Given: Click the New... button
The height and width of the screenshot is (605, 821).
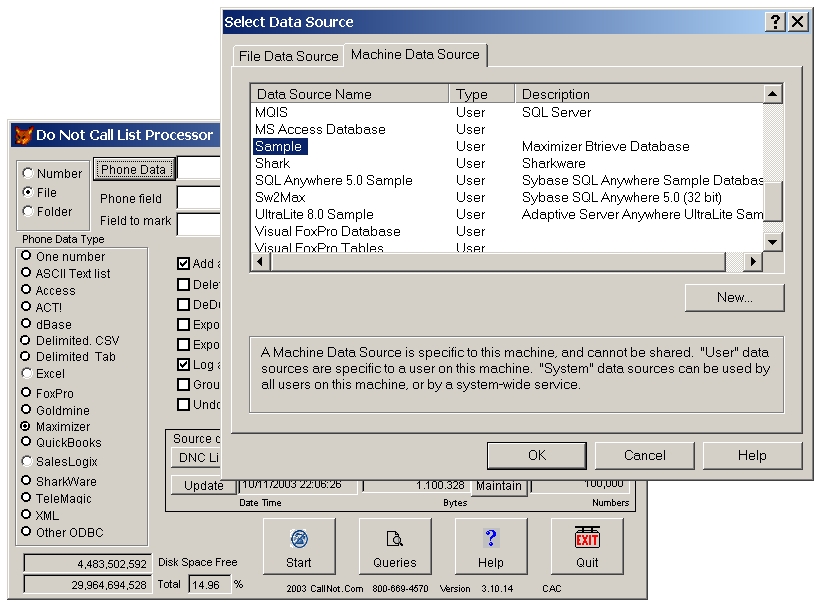Looking at the screenshot, I should point(735,298).
